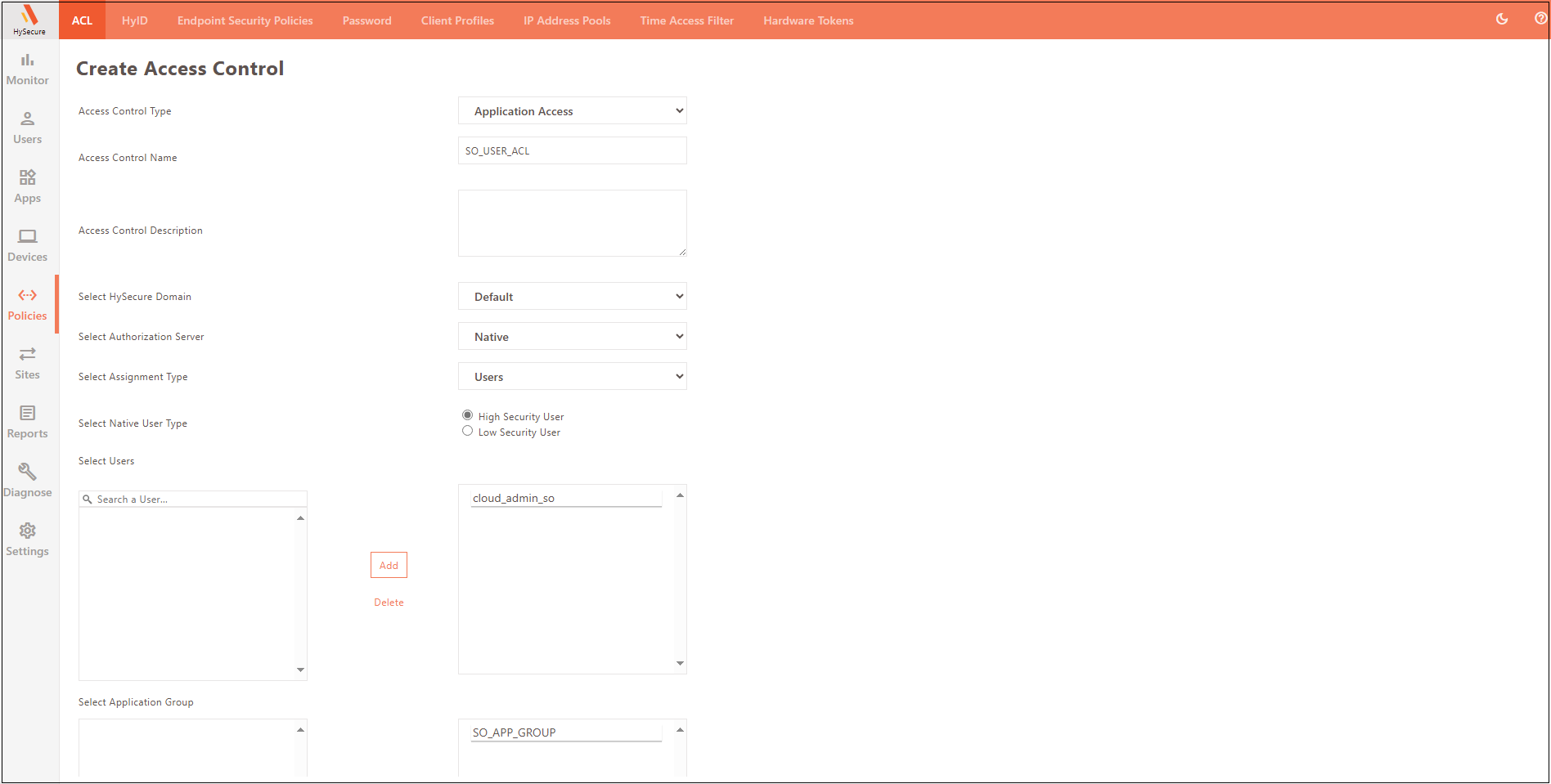The width and height of the screenshot is (1551, 784).
Task: Open the Apps sidebar icon
Action: pos(28,186)
